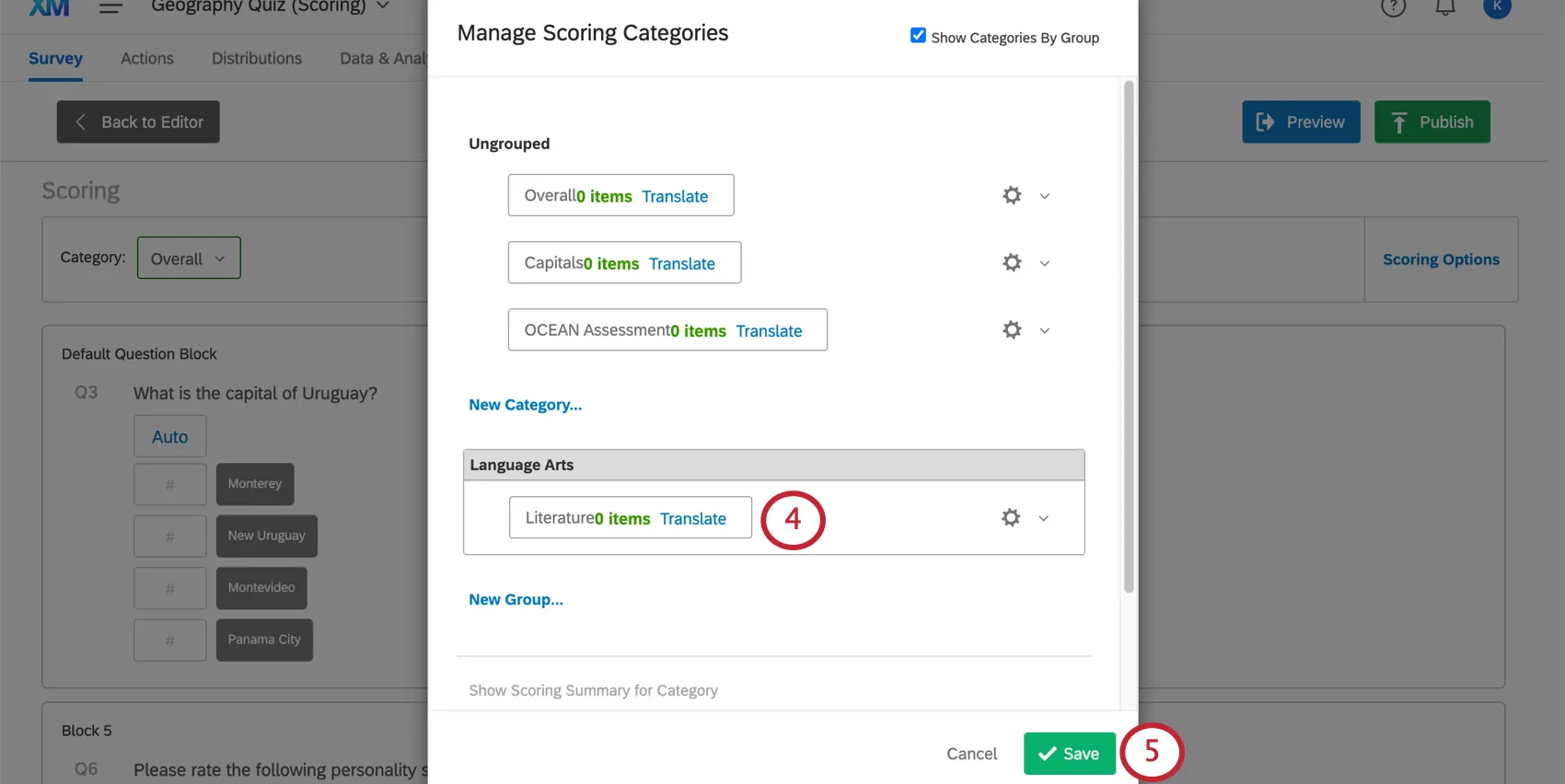Open settings gear for Capitals category
This screenshot has height=784, width=1565.
(1012, 262)
